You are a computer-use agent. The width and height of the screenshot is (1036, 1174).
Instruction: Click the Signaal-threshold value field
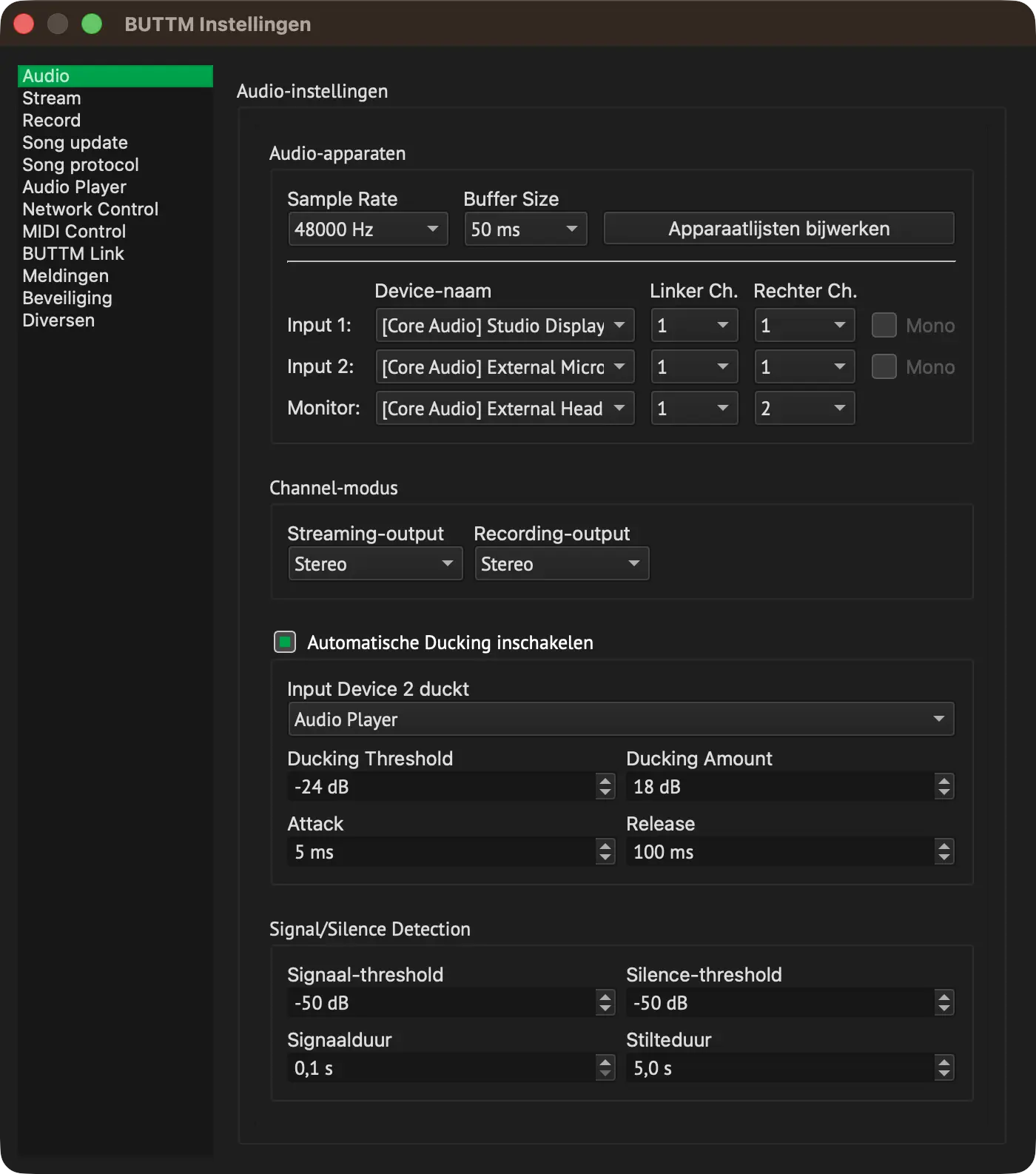pos(441,1002)
